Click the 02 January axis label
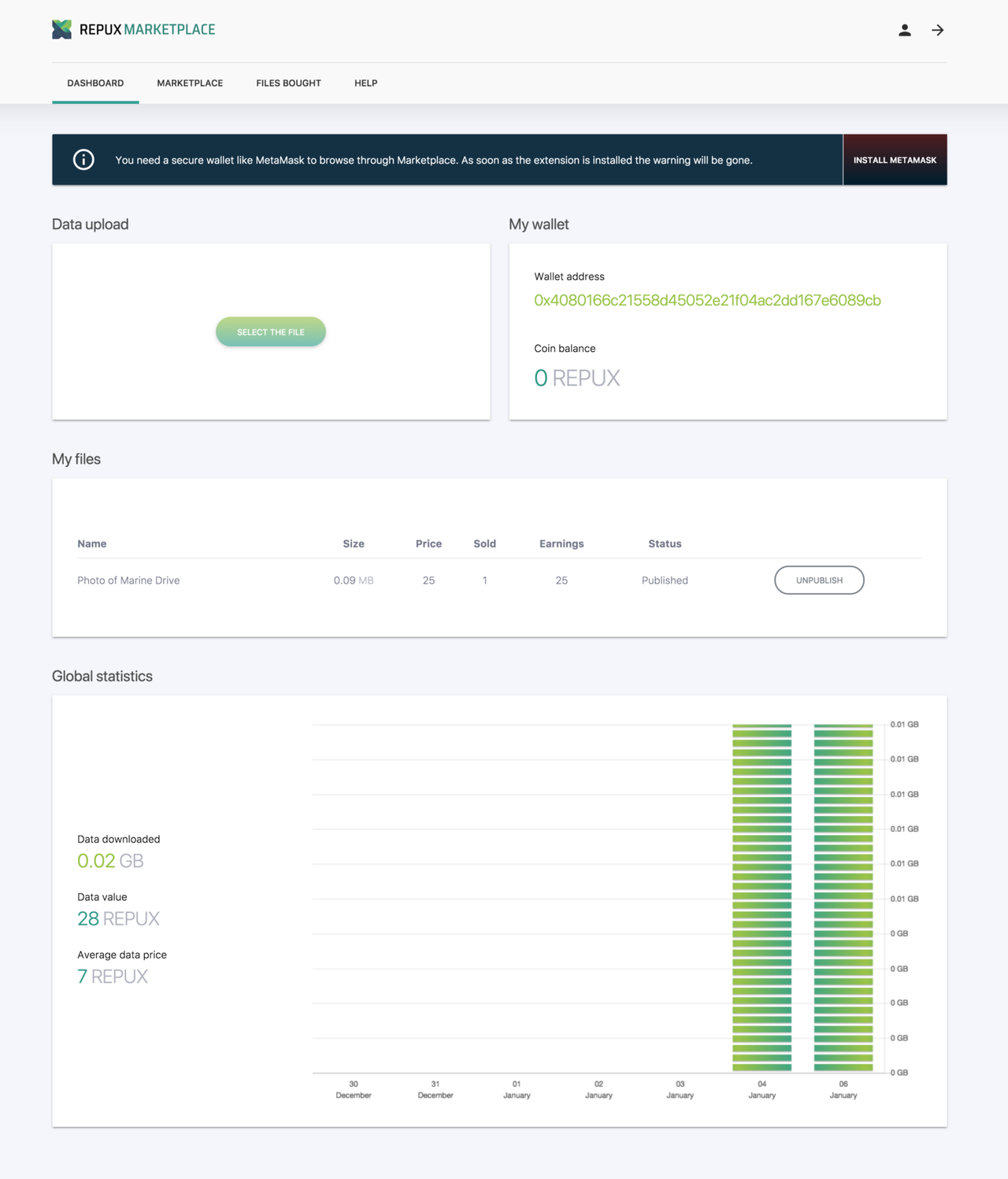Screen dimensions: 1008x1179 coord(598,1089)
